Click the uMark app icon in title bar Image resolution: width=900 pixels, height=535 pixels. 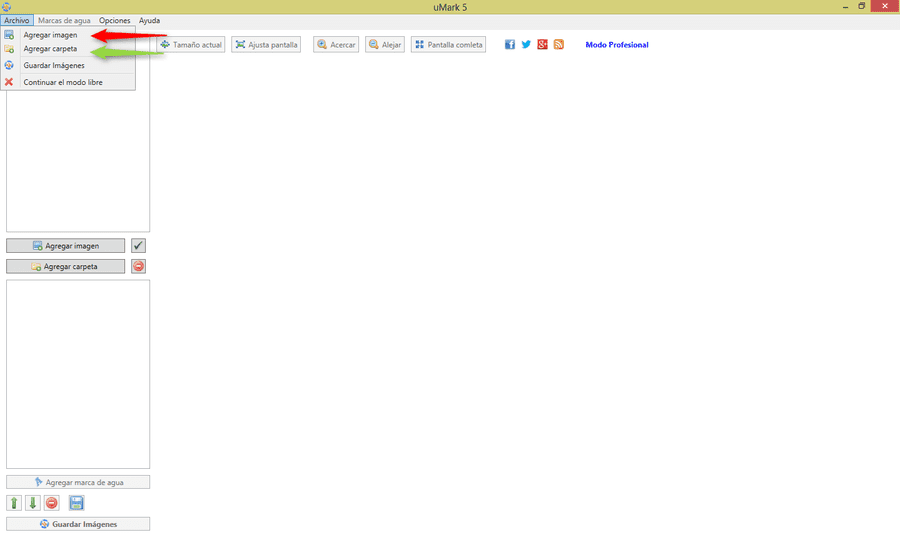[x=6, y=7]
